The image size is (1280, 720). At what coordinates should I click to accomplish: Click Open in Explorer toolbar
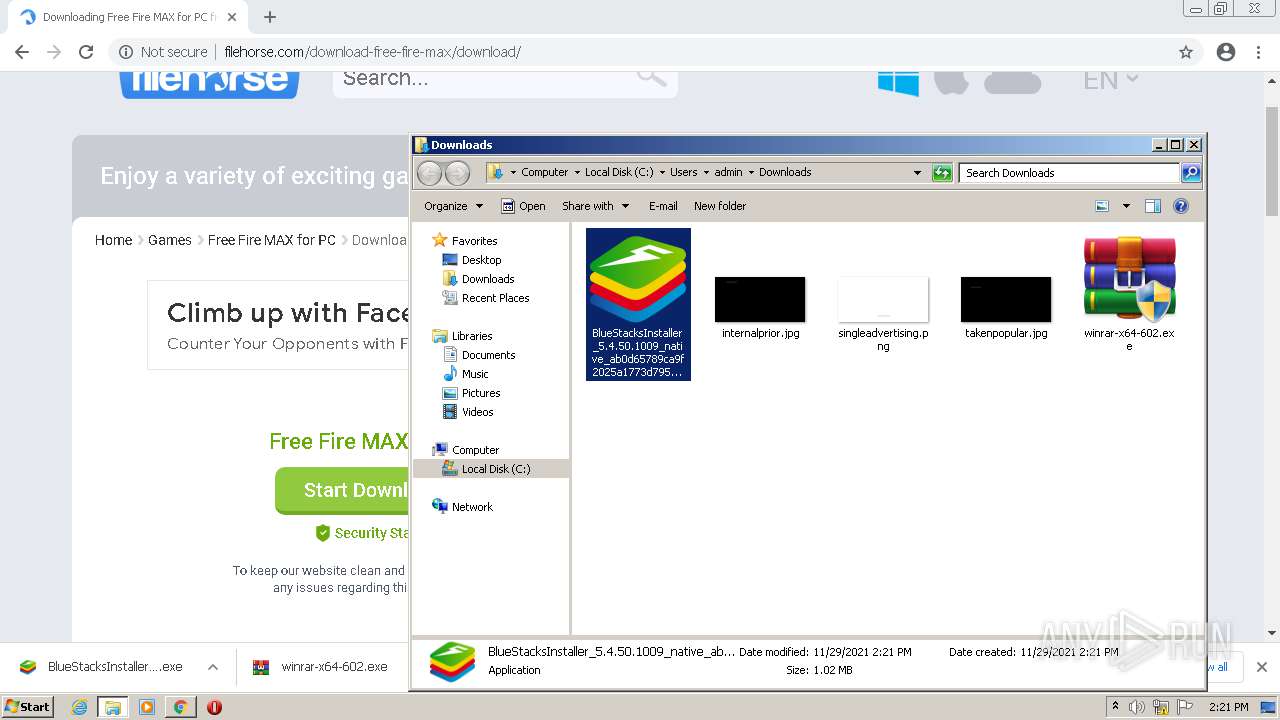point(523,206)
